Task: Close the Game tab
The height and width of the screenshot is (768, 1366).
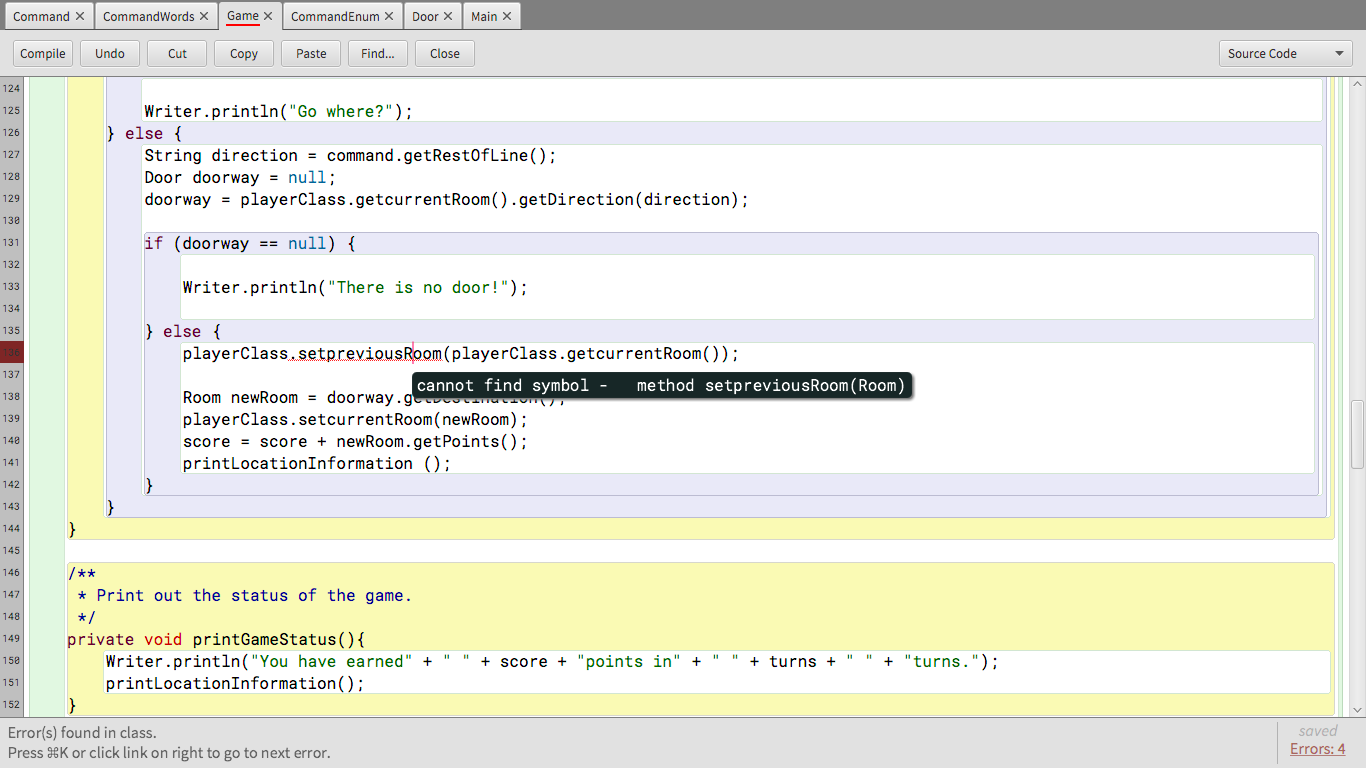Action: (268, 16)
